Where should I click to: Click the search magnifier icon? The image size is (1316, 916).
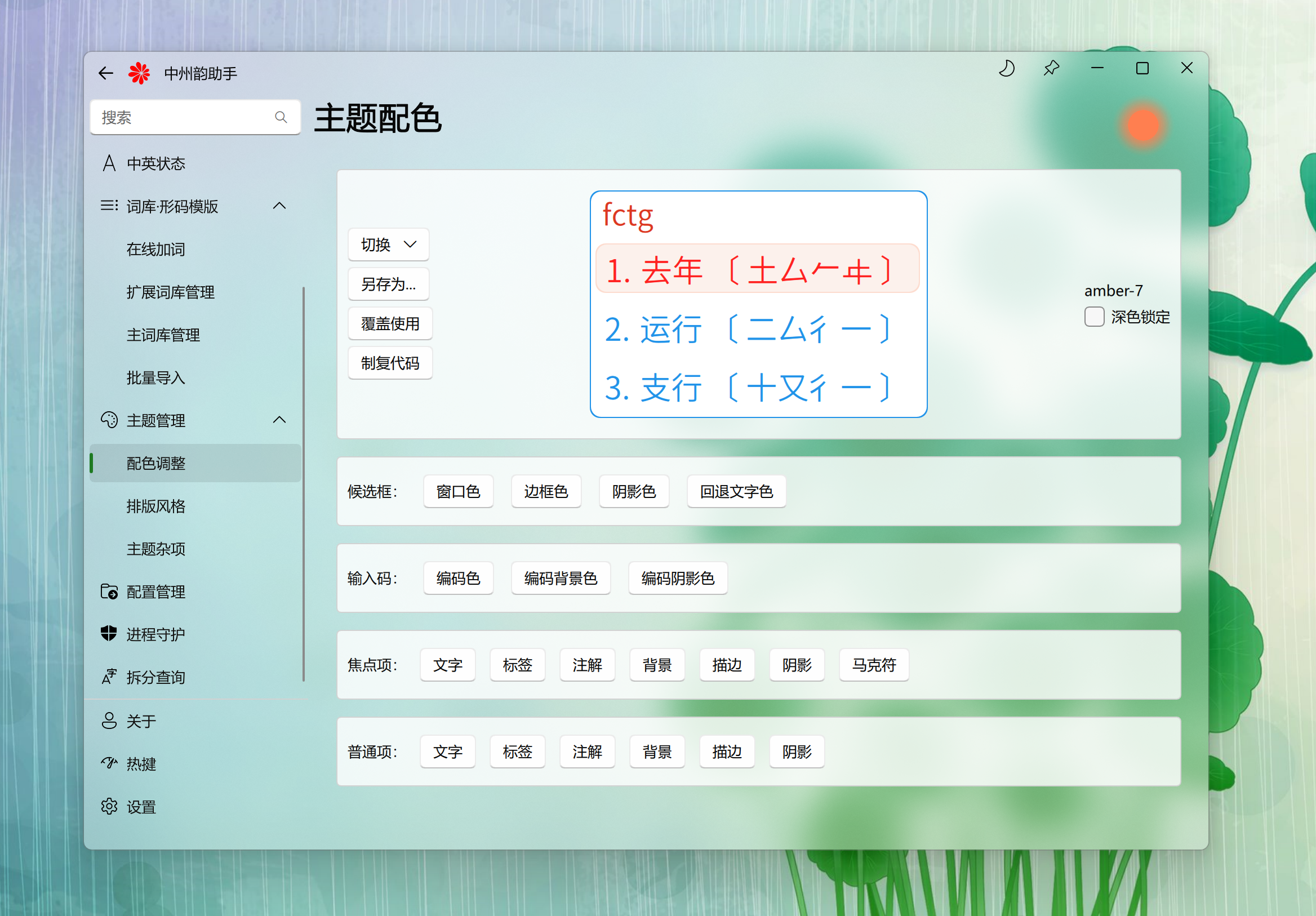click(281, 118)
